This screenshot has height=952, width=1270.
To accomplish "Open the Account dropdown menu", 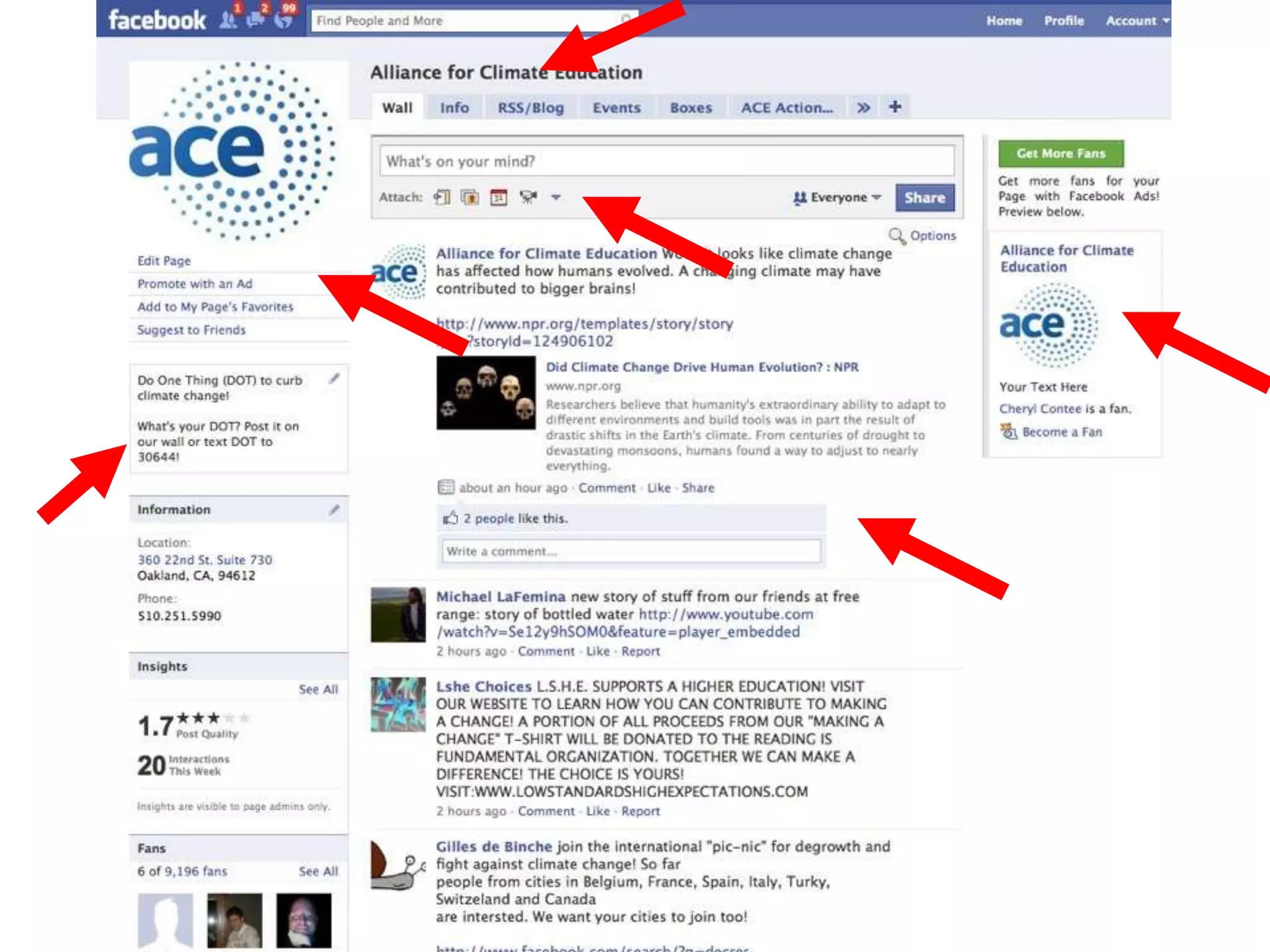I will coord(1137,20).
